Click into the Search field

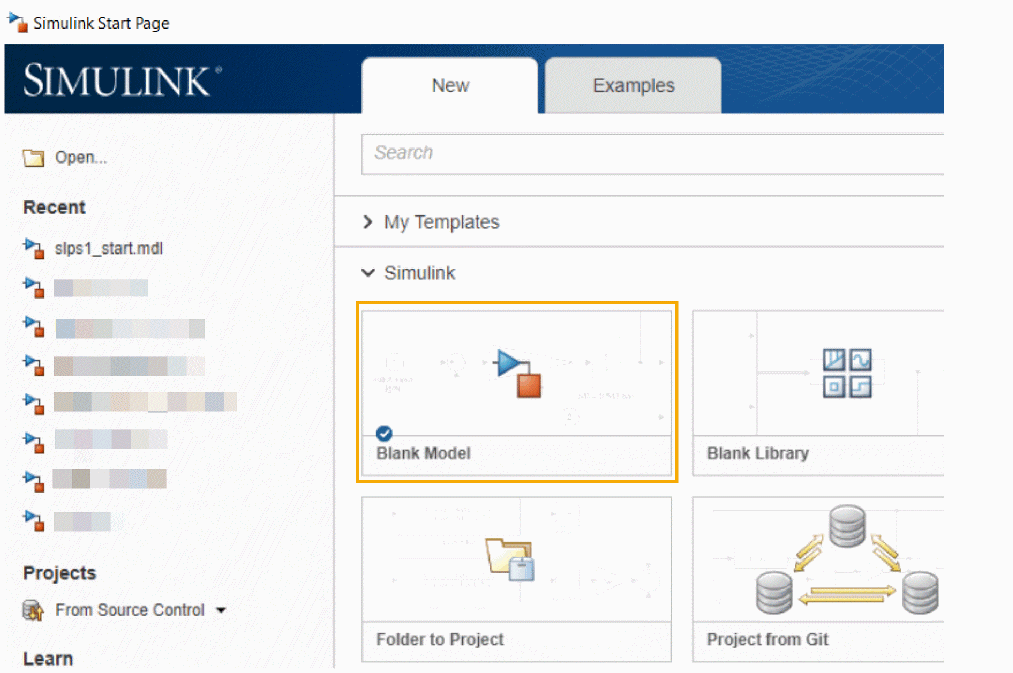coord(653,153)
